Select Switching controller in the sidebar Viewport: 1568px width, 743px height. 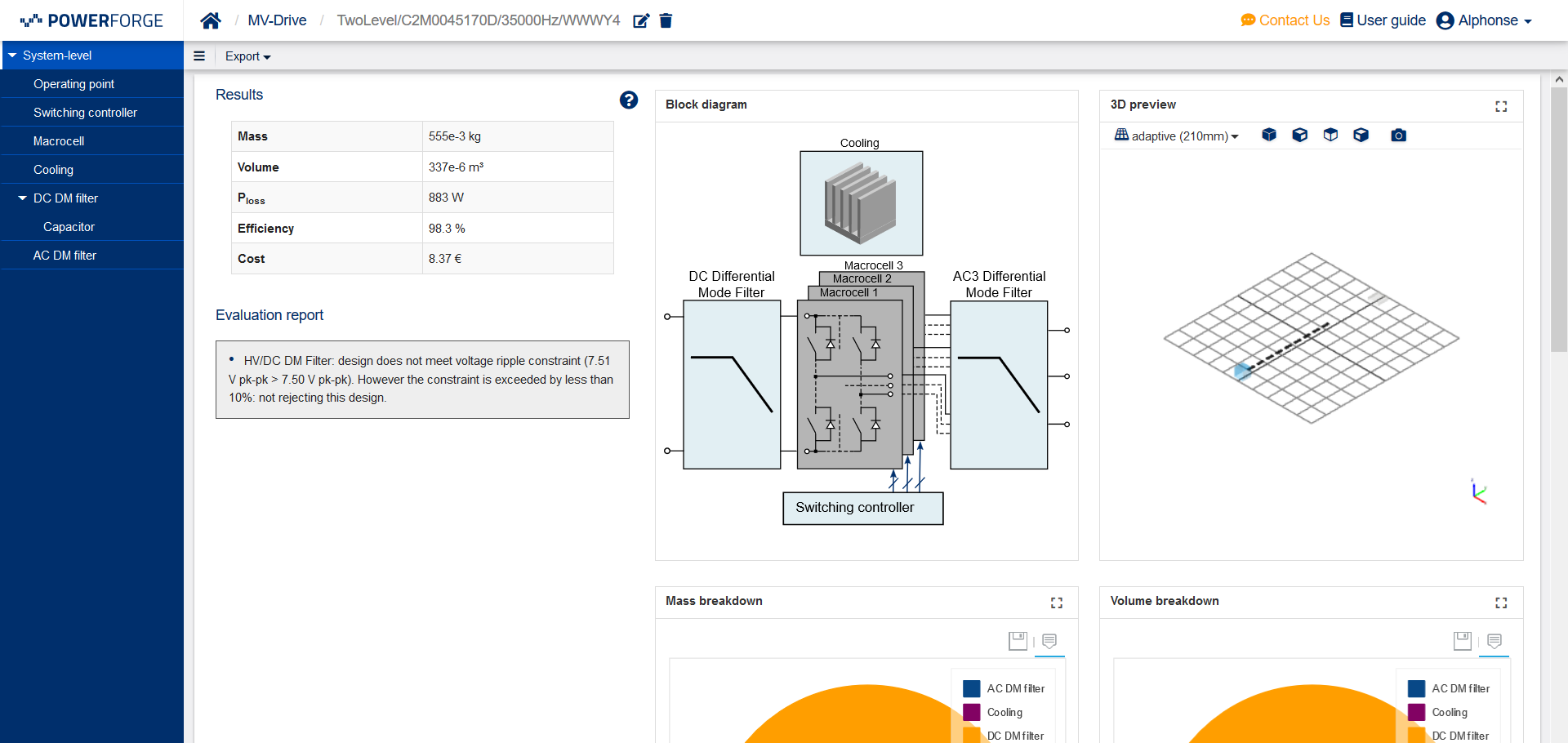click(85, 113)
